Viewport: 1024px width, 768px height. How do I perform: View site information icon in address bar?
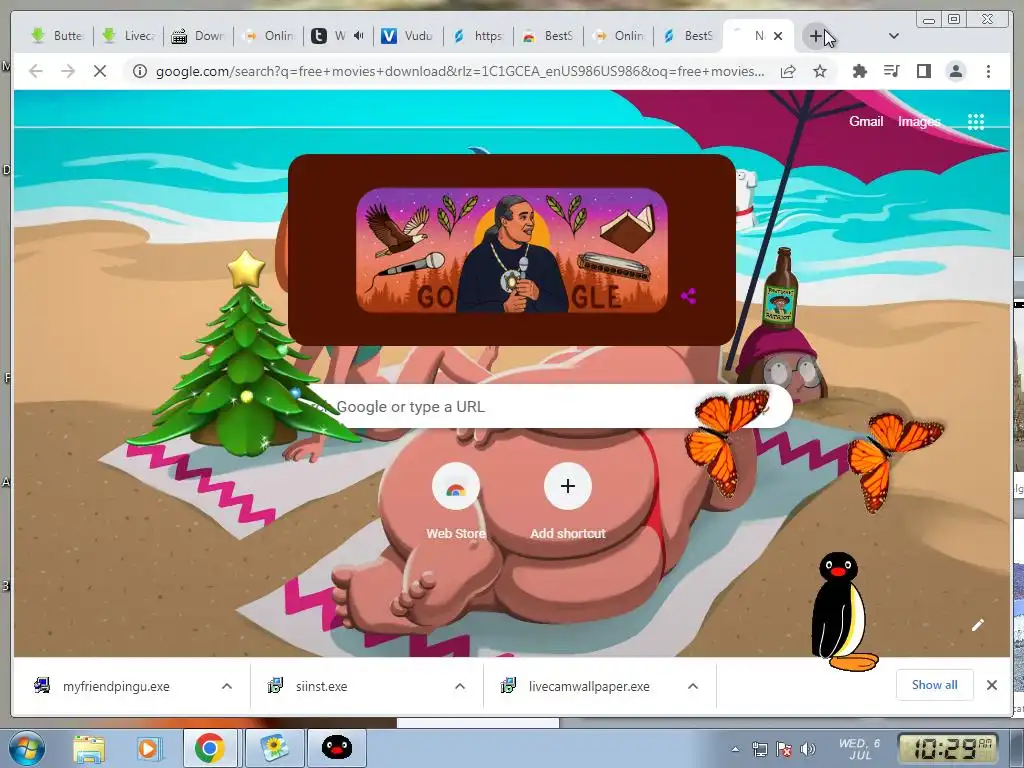coord(140,71)
